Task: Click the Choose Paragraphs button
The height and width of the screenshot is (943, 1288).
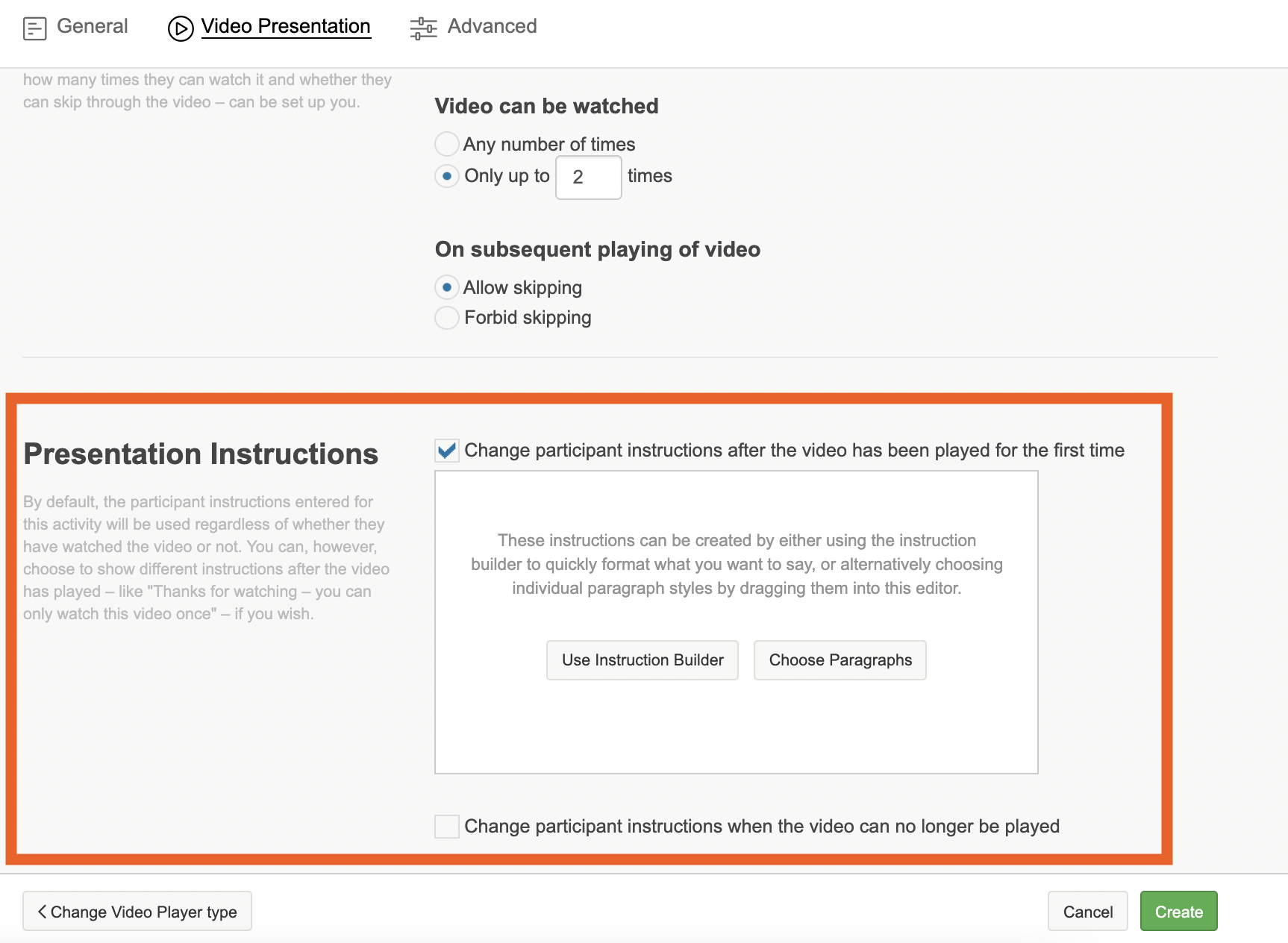Action: coord(840,660)
